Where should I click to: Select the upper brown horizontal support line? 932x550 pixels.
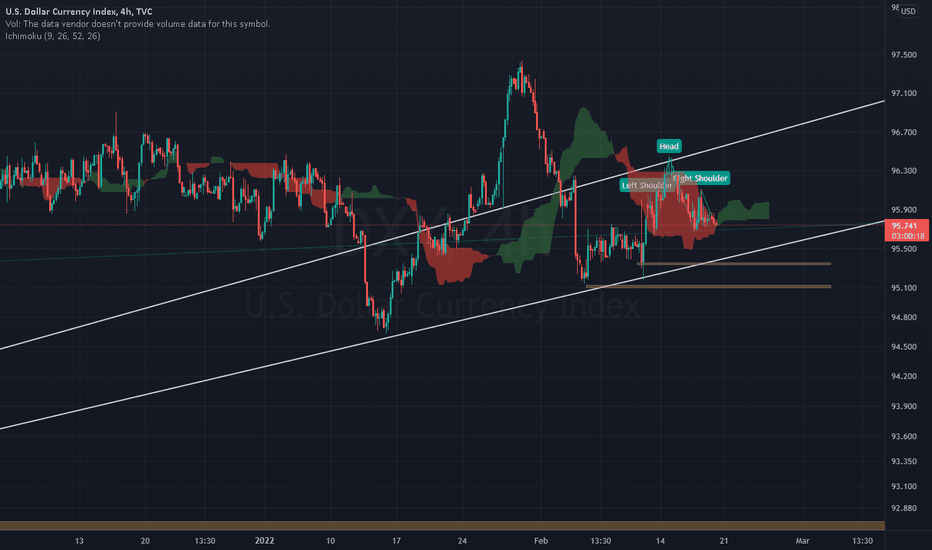(733, 263)
